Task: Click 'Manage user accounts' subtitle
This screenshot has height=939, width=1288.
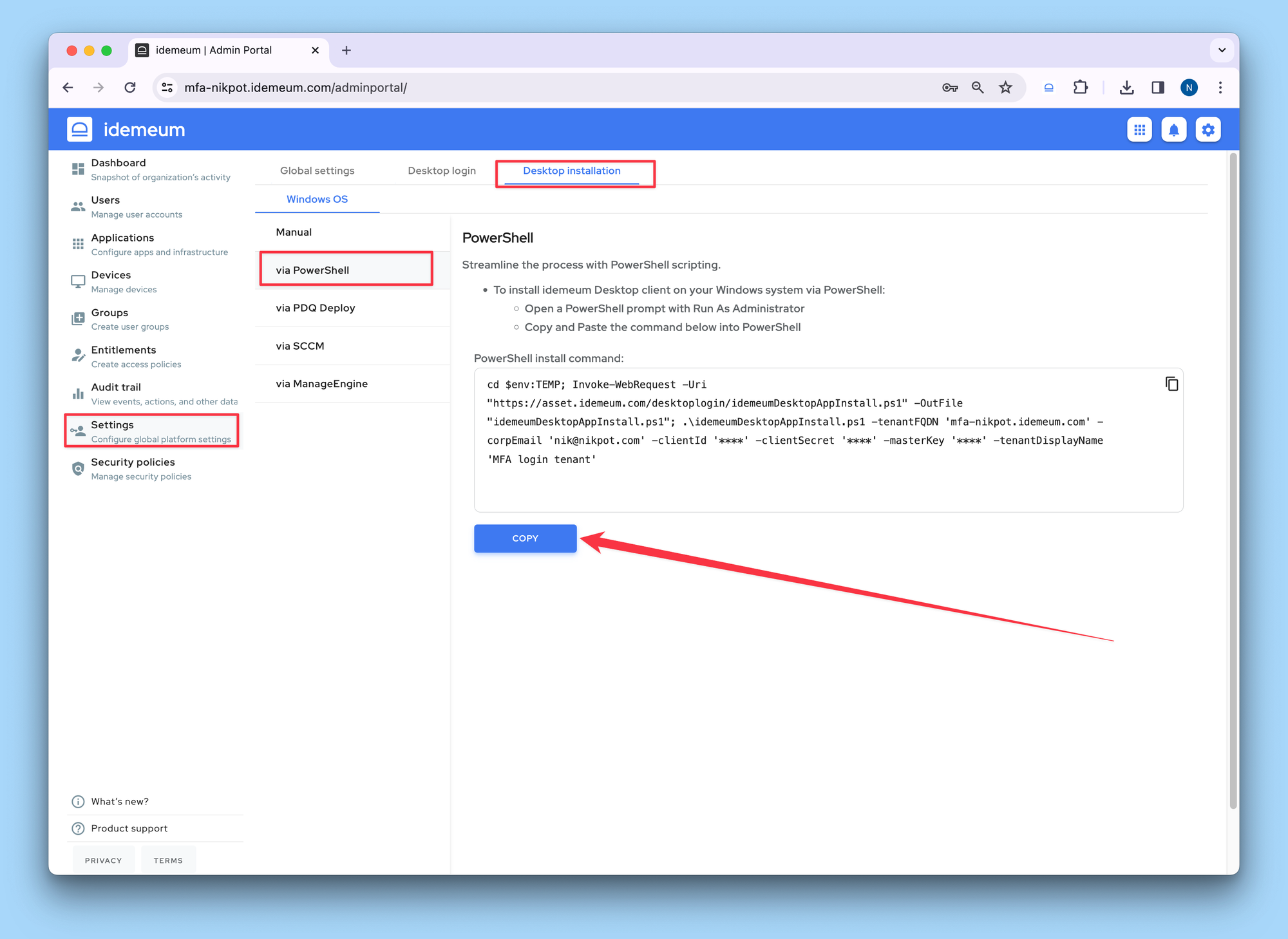Action: (137, 214)
